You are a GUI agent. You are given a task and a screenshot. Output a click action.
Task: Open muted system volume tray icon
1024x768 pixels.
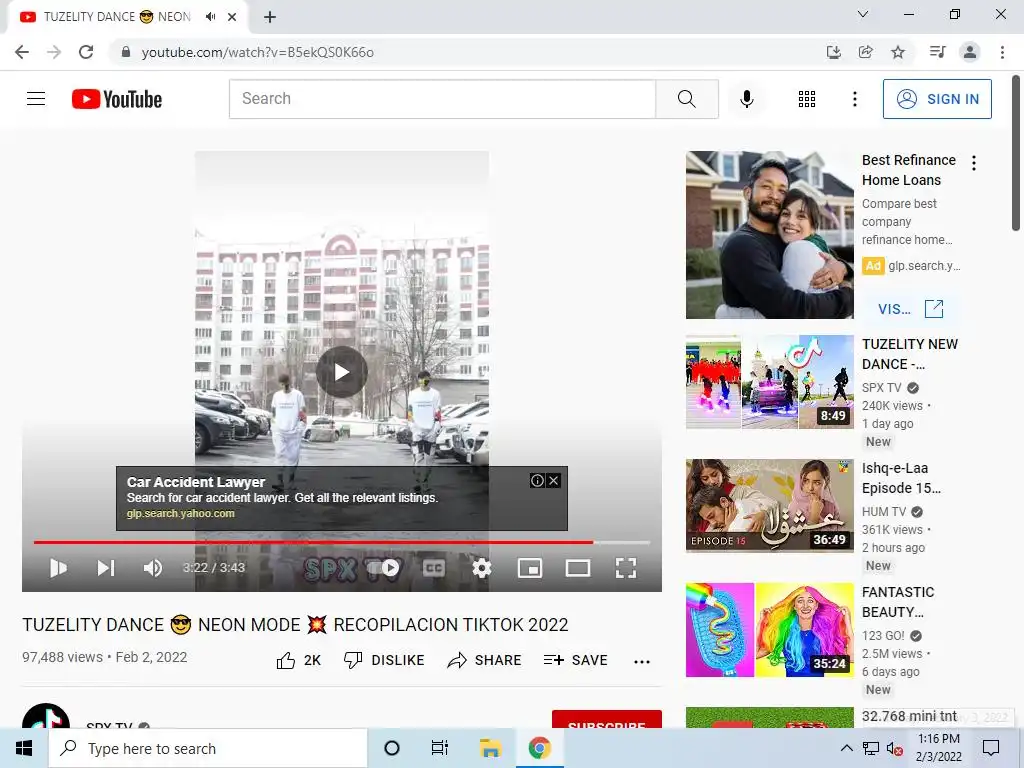pos(894,749)
